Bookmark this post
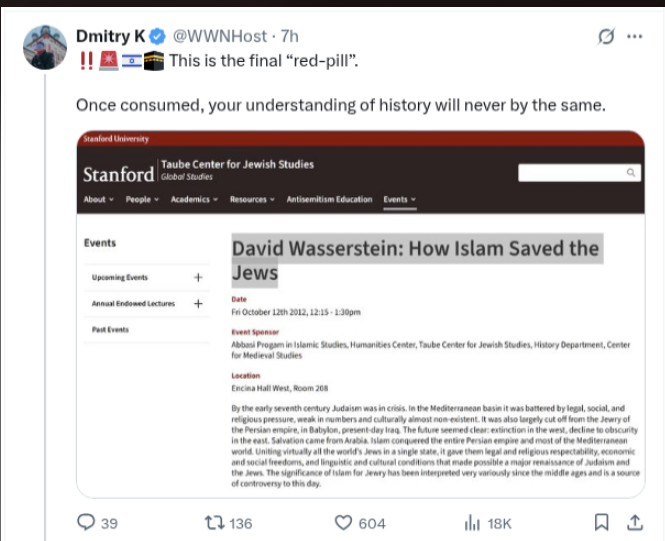This screenshot has height=541, width=665. click(601, 522)
